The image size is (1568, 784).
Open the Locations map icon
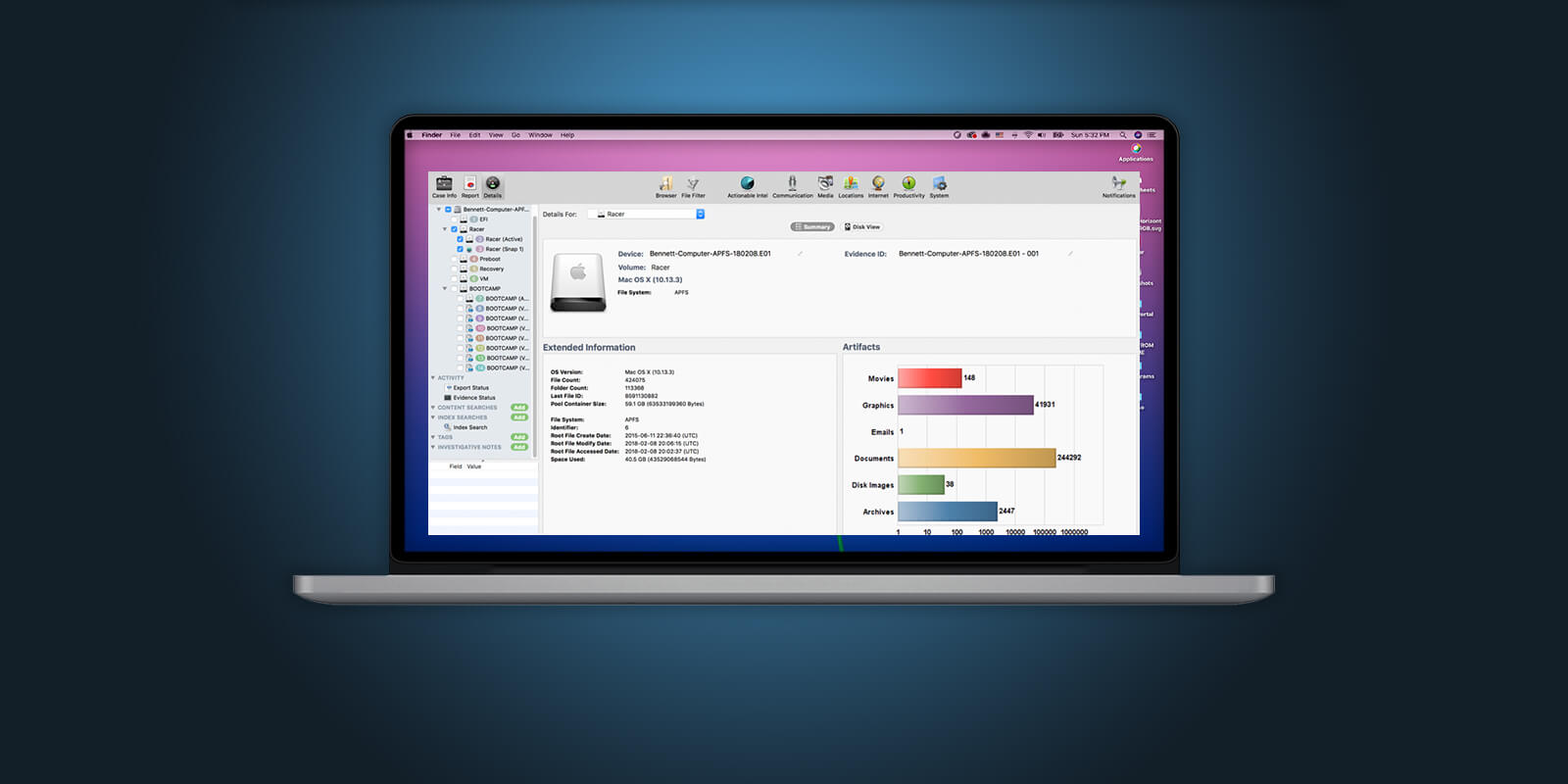(851, 186)
